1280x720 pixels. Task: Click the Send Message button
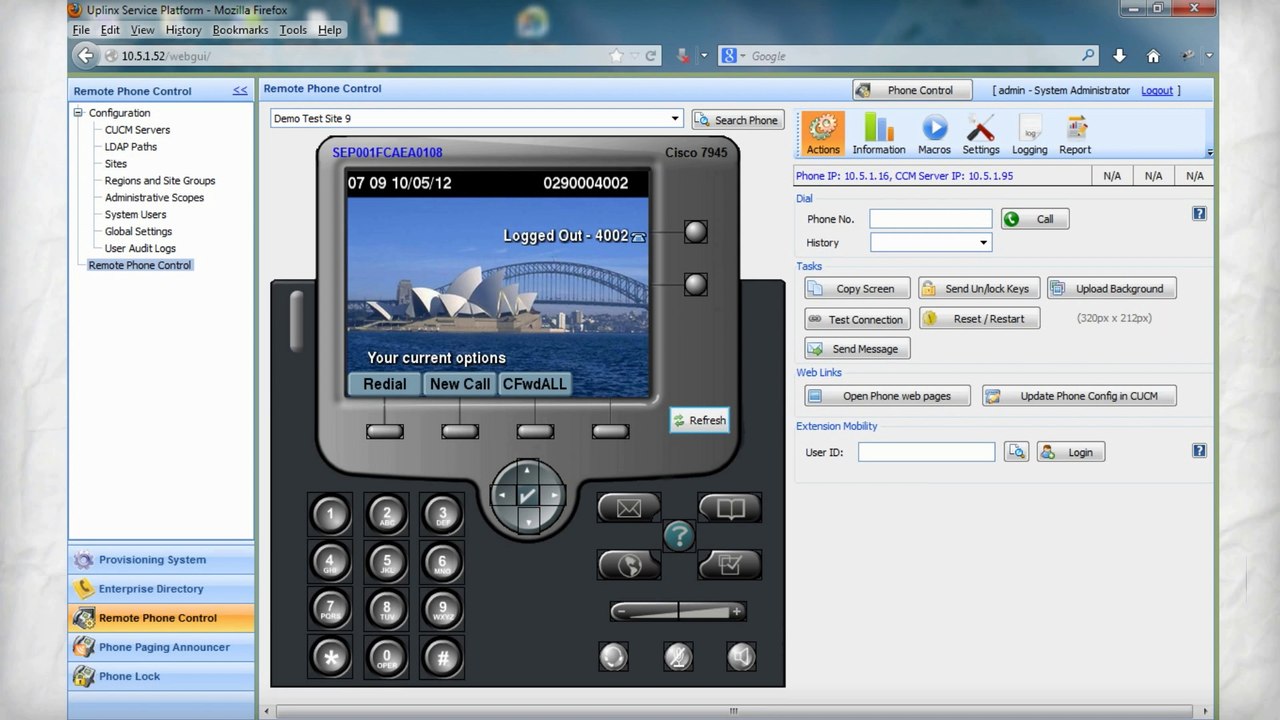(857, 349)
